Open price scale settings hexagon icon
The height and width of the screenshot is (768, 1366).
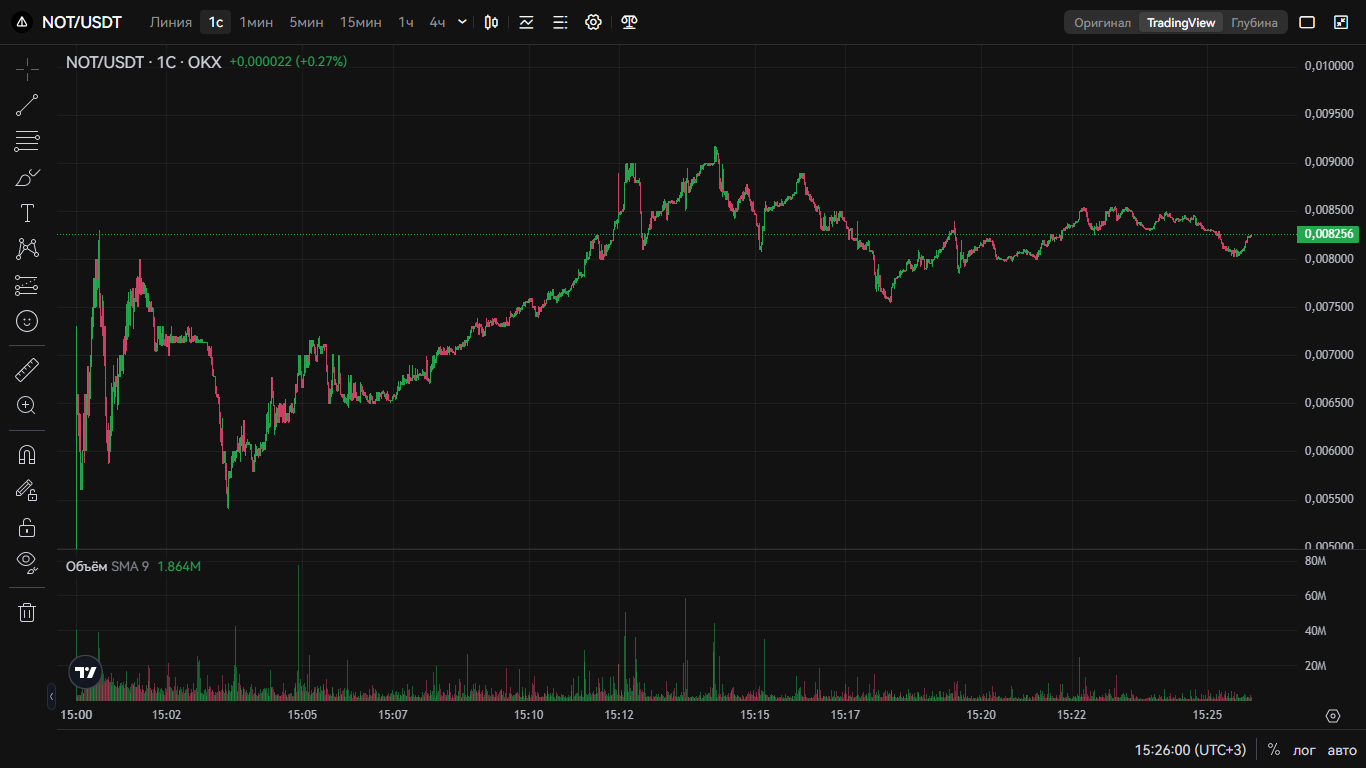[1332, 716]
